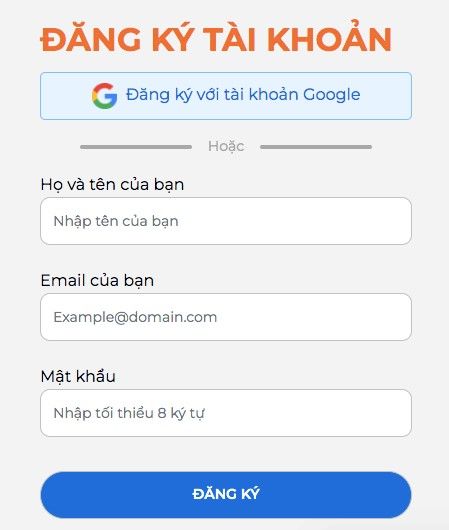This screenshot has width=449, height=530.
Task: Click the email address input field
Action: pos(226,317)
